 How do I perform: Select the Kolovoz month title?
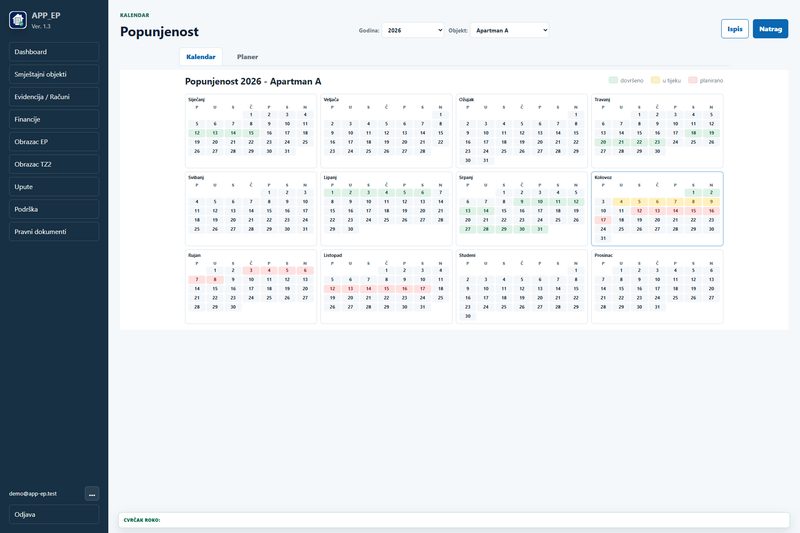coord(603,177)
